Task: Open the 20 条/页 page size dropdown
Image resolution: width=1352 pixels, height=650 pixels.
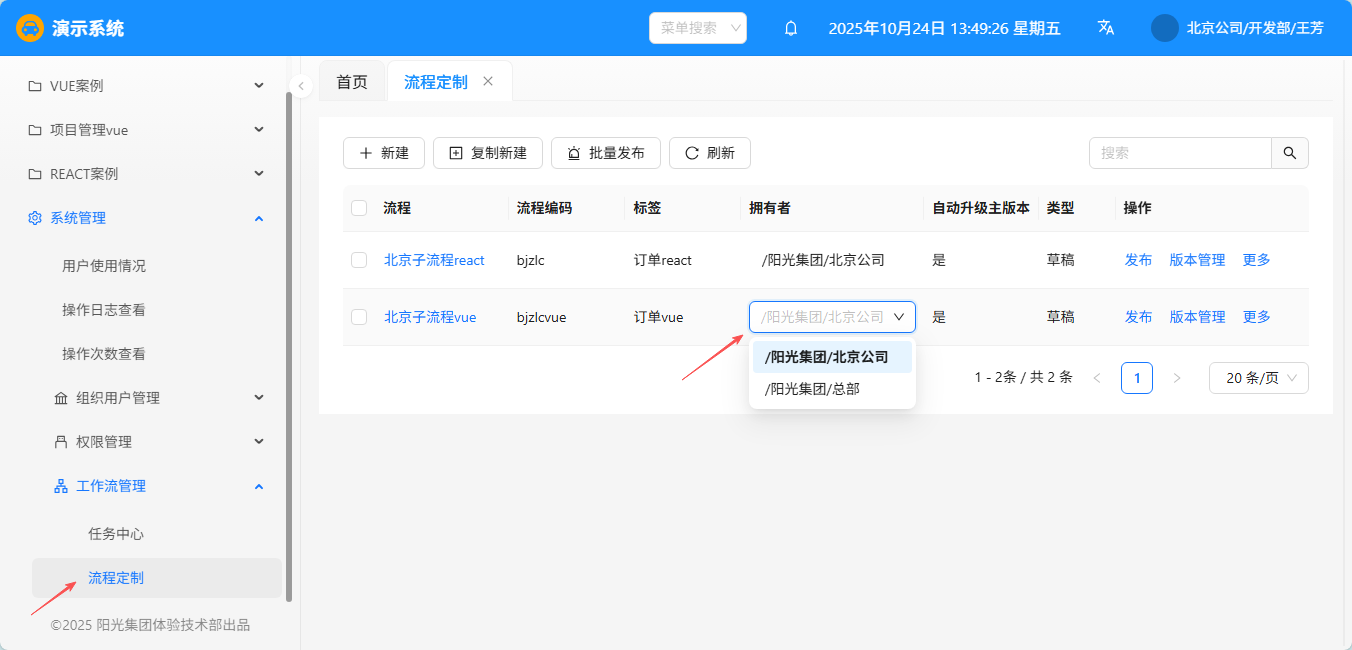Action: pos(1258,378)
